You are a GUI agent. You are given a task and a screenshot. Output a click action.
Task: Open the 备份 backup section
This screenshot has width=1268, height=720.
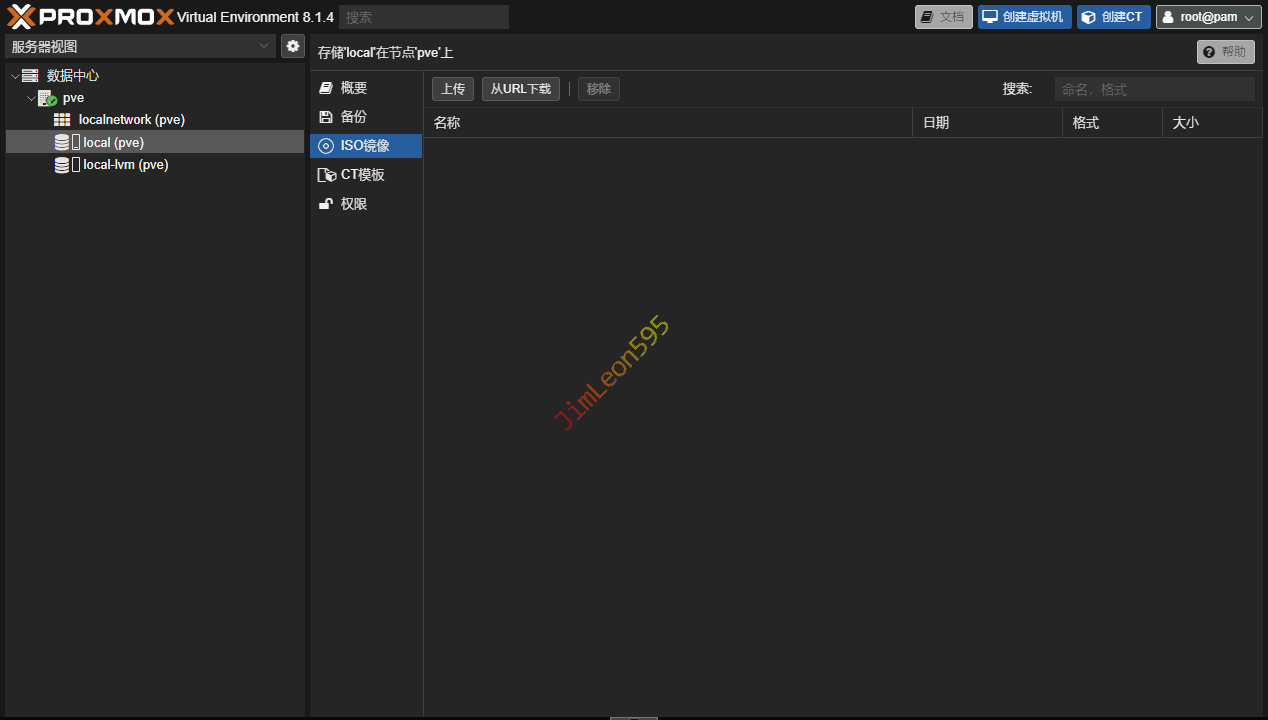353,117
